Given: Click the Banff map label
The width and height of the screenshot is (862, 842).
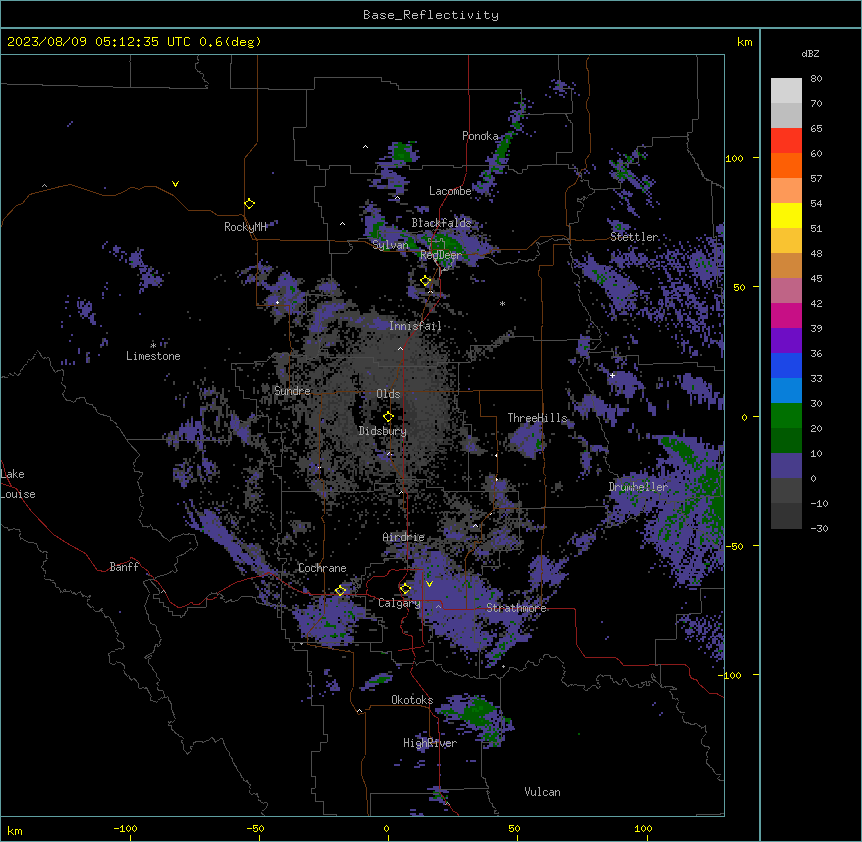Looking at the screenshot, I should pos(124,567).
